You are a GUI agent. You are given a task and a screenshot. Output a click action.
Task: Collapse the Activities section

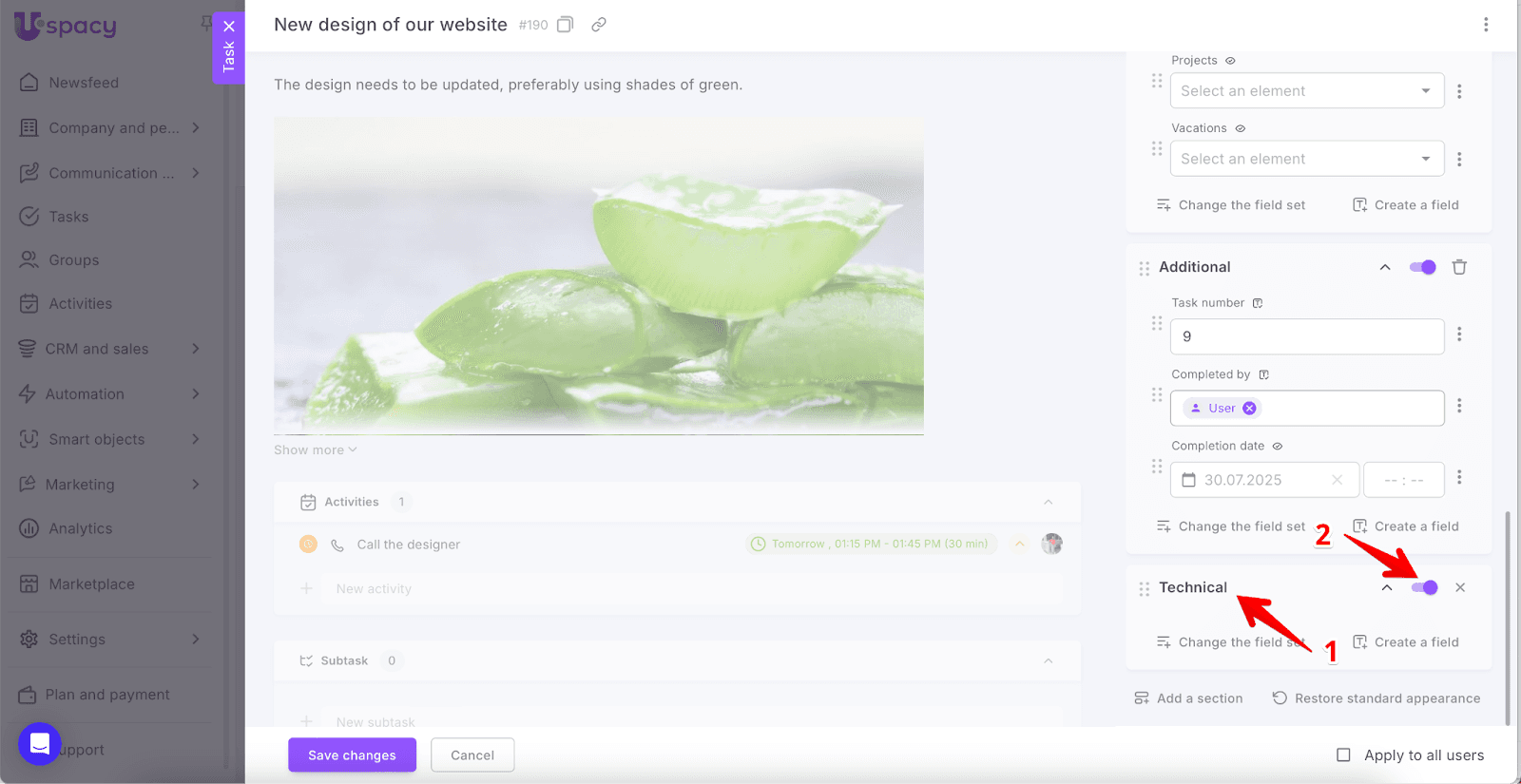coord(1049,502)
